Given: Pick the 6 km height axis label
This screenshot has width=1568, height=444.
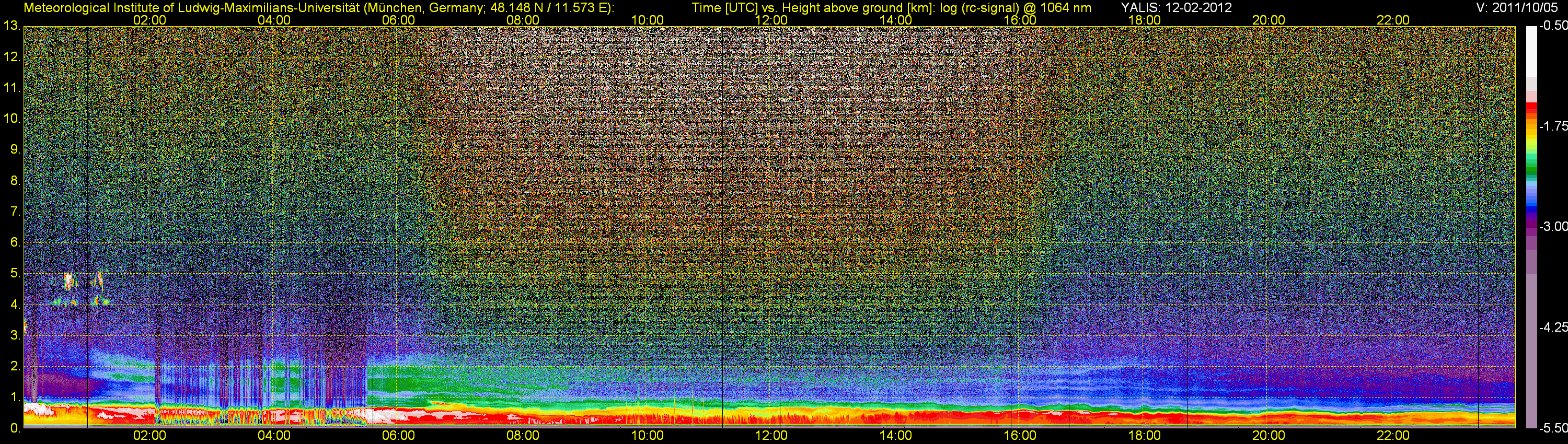Looking at the screenshot, I should 15,243.
